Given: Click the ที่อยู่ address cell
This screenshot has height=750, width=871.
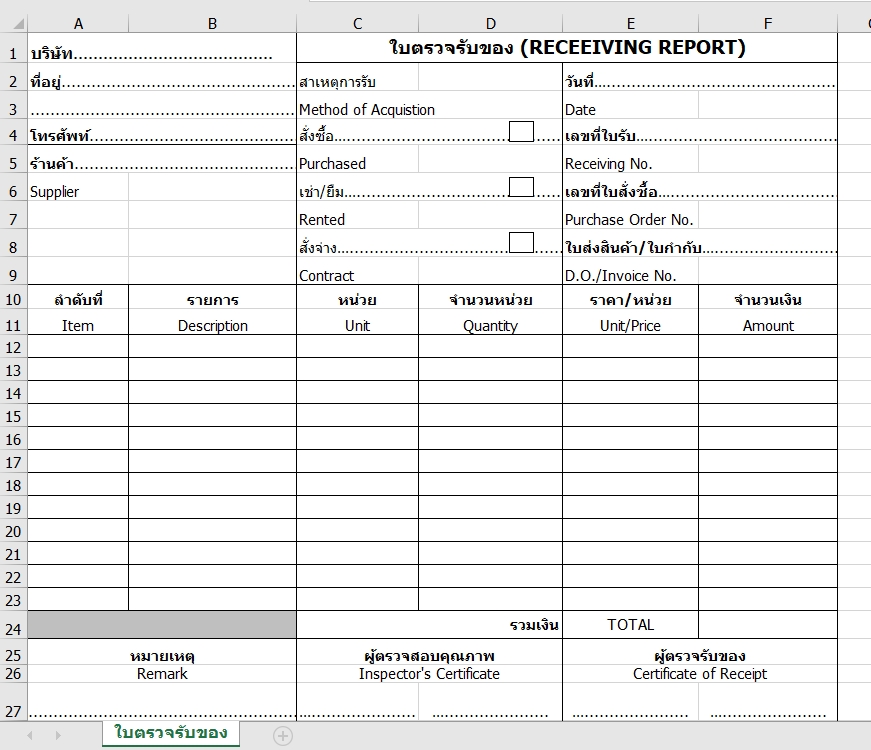Looking at the screenshot, I should (x=162, y=77).
